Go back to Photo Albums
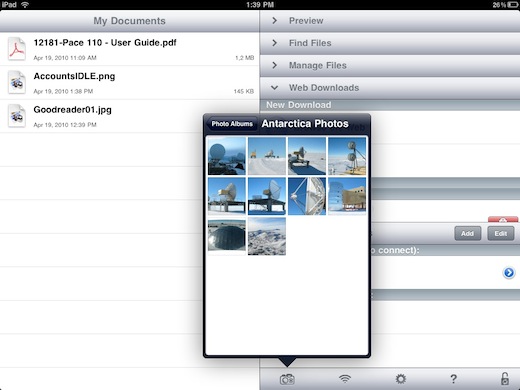Screen dimensions: 520x390 point(232,124)
